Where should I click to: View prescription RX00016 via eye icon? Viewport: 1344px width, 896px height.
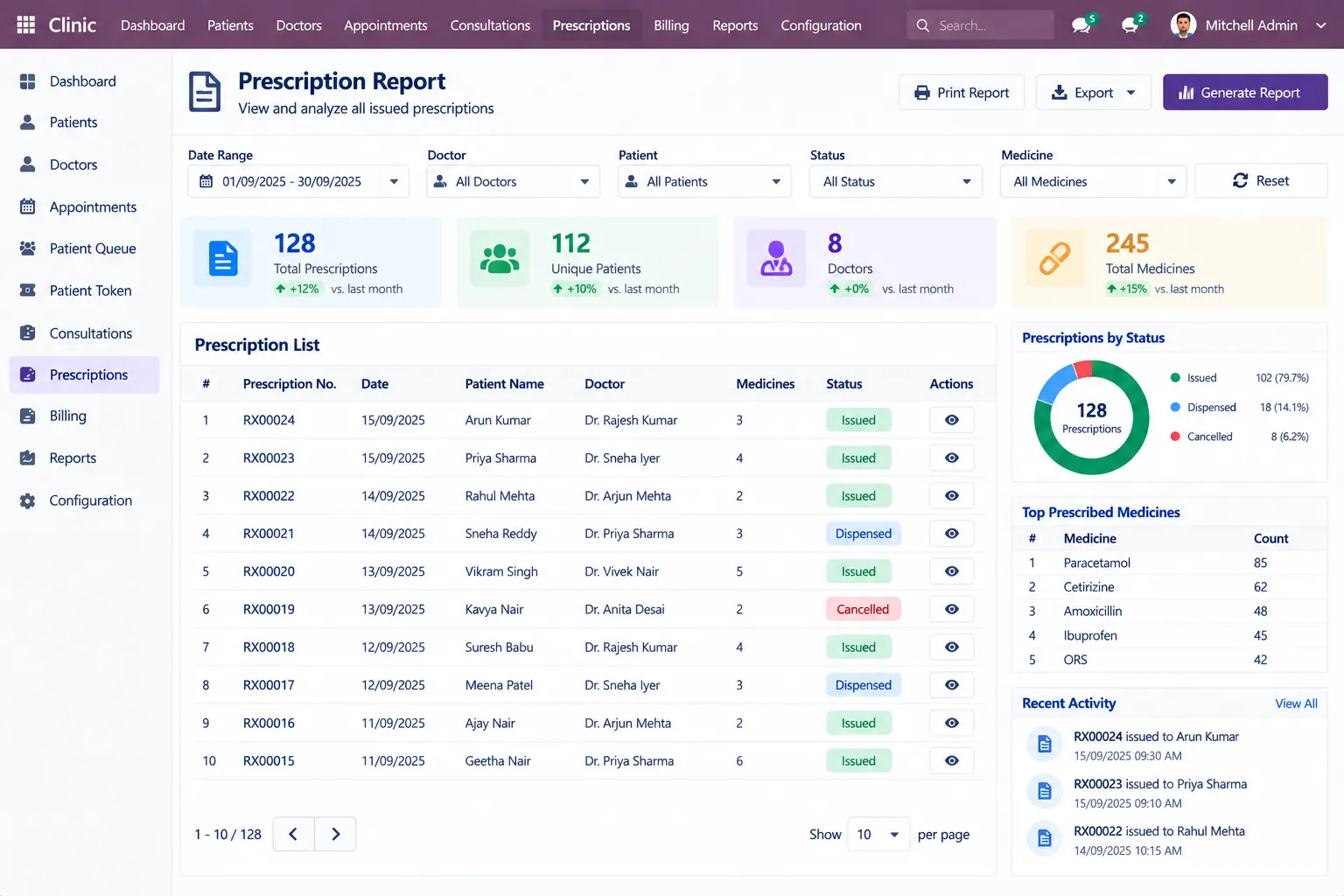(x=952, y=723)
